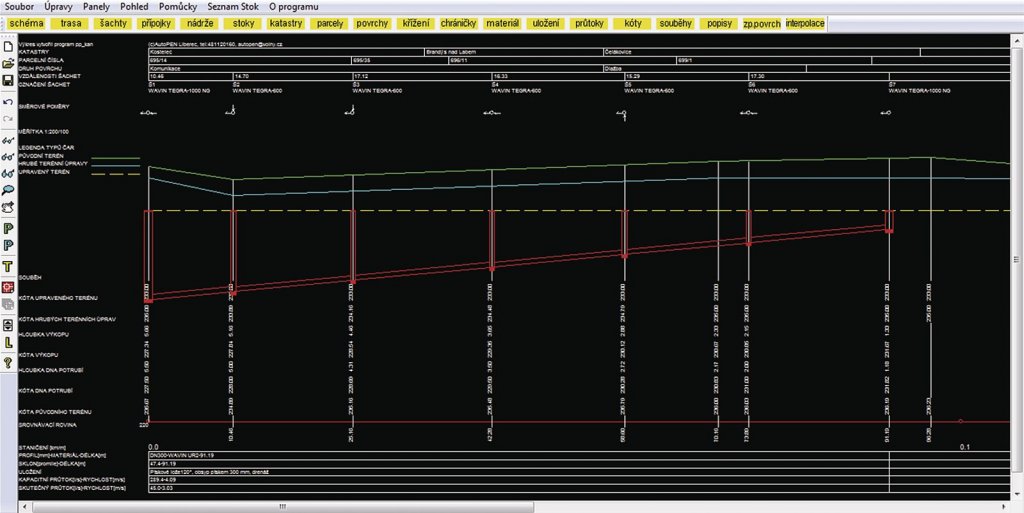This screenshot has width=1024, height=513.
Task: Click the new document icon
Action: point(8,46)
